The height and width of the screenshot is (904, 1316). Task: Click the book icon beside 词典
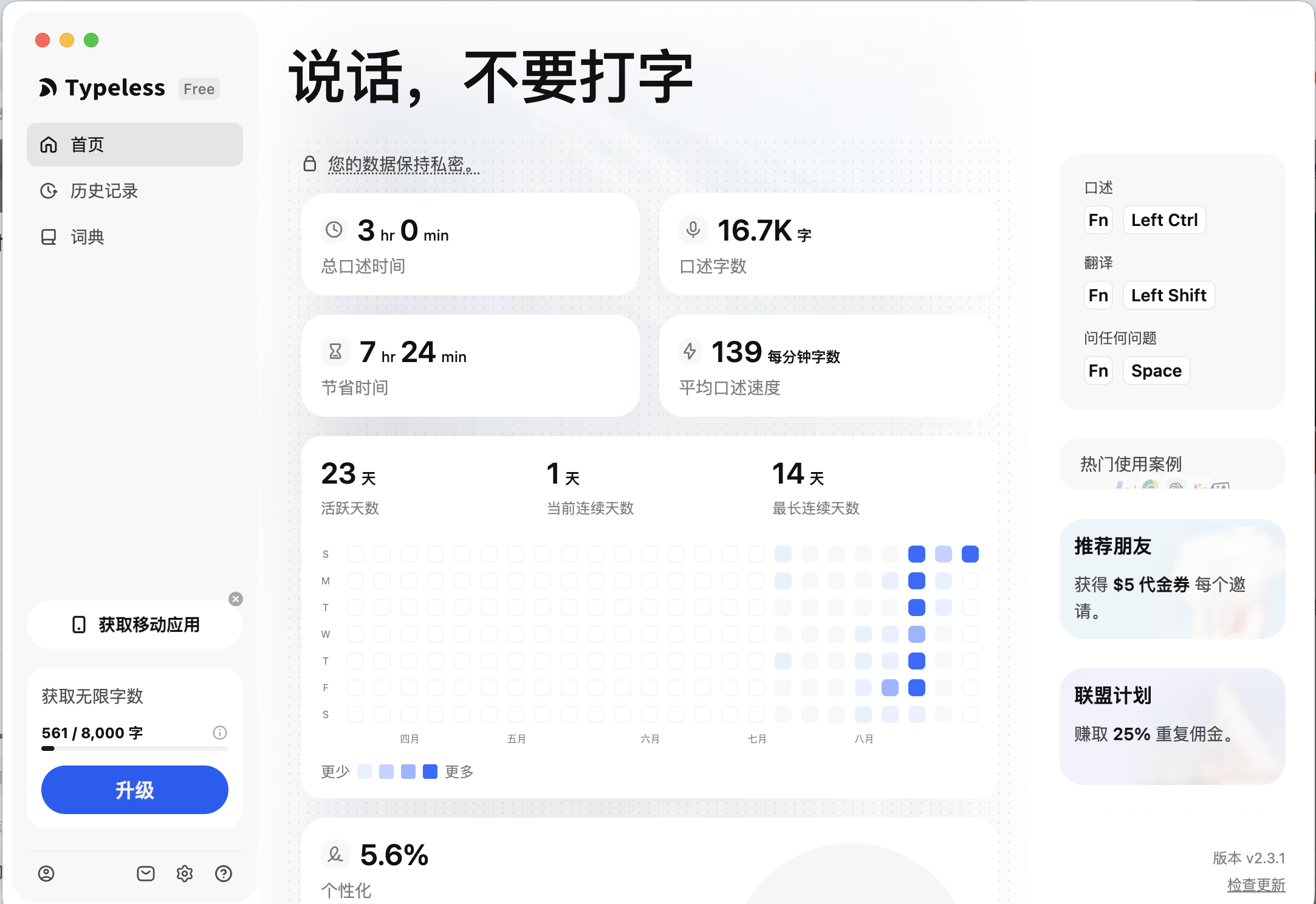49,237
